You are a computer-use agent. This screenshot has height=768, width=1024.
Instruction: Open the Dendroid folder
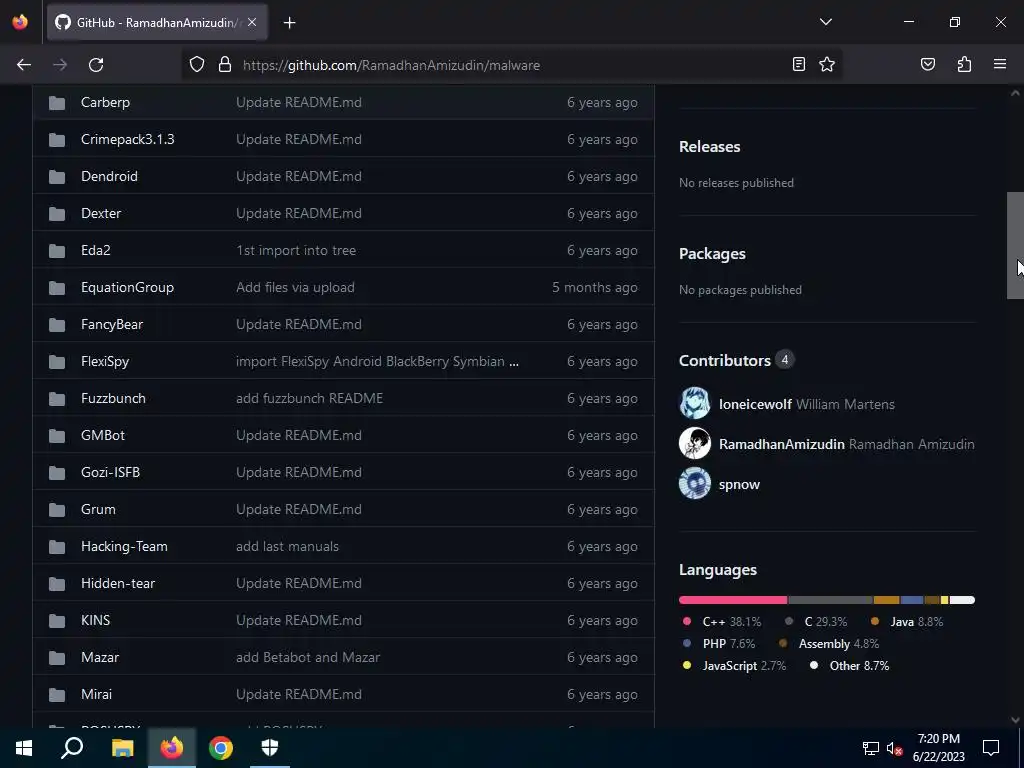click(x=109, y=176)
